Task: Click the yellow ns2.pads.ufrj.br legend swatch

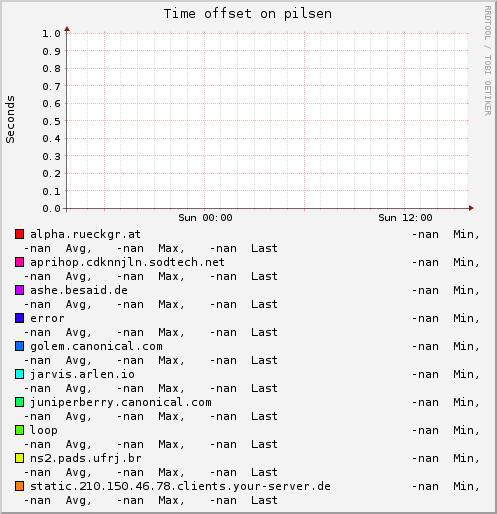Action: tap(19, 458)
